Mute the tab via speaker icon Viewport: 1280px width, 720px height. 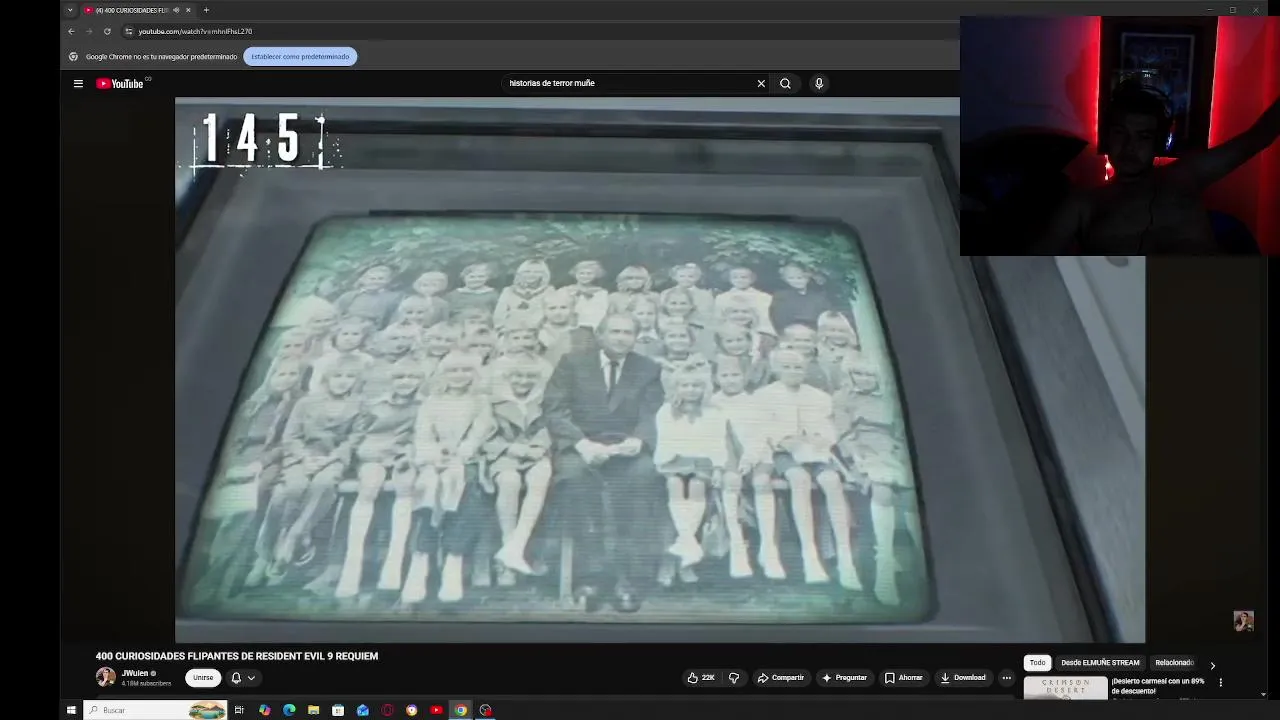click(176, 10)
